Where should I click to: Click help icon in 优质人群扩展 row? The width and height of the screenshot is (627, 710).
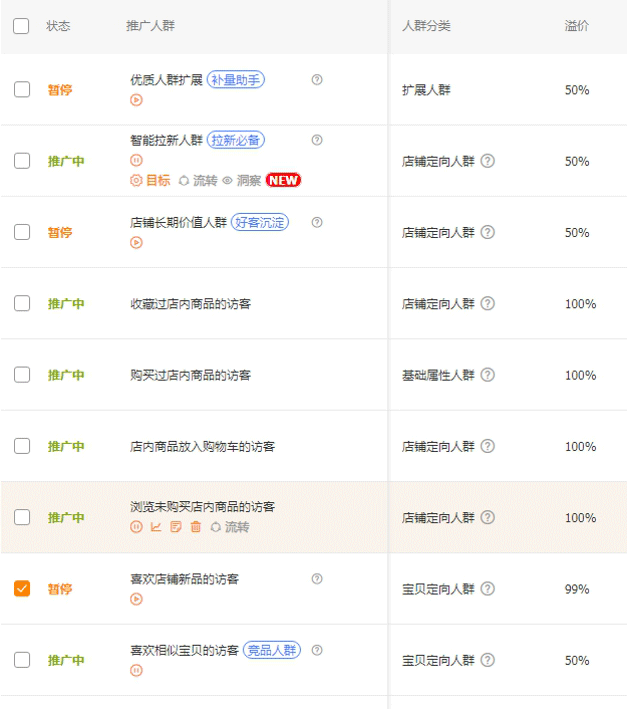click(x=316, y=80)
